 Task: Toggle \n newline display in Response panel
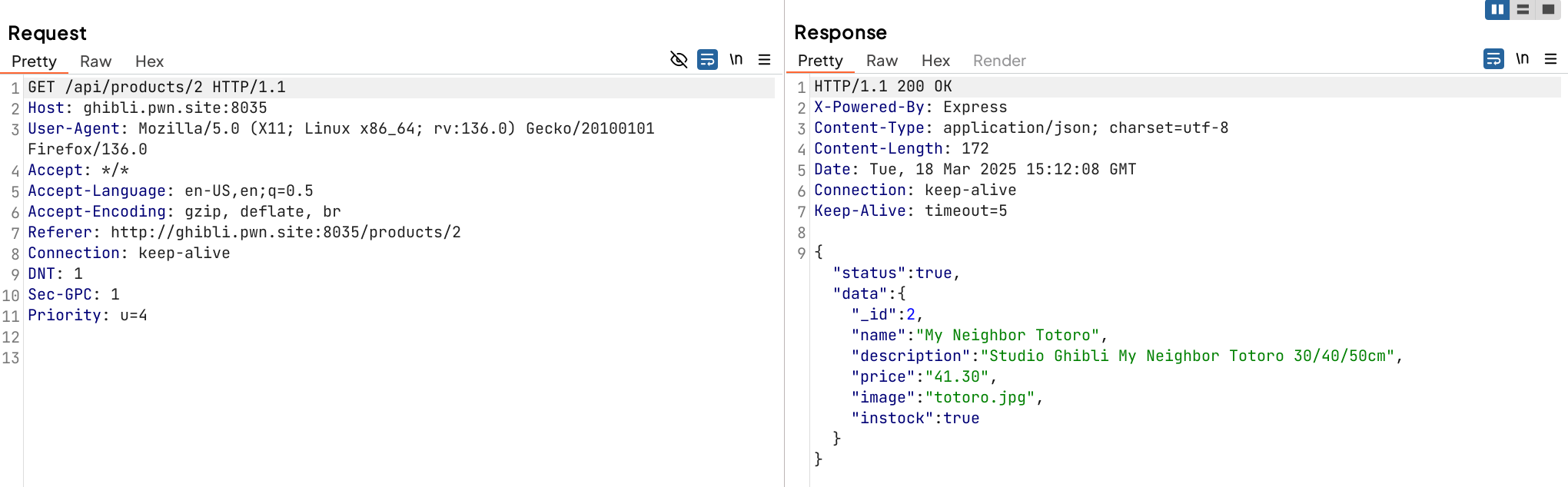click(x=1523, y=58)
